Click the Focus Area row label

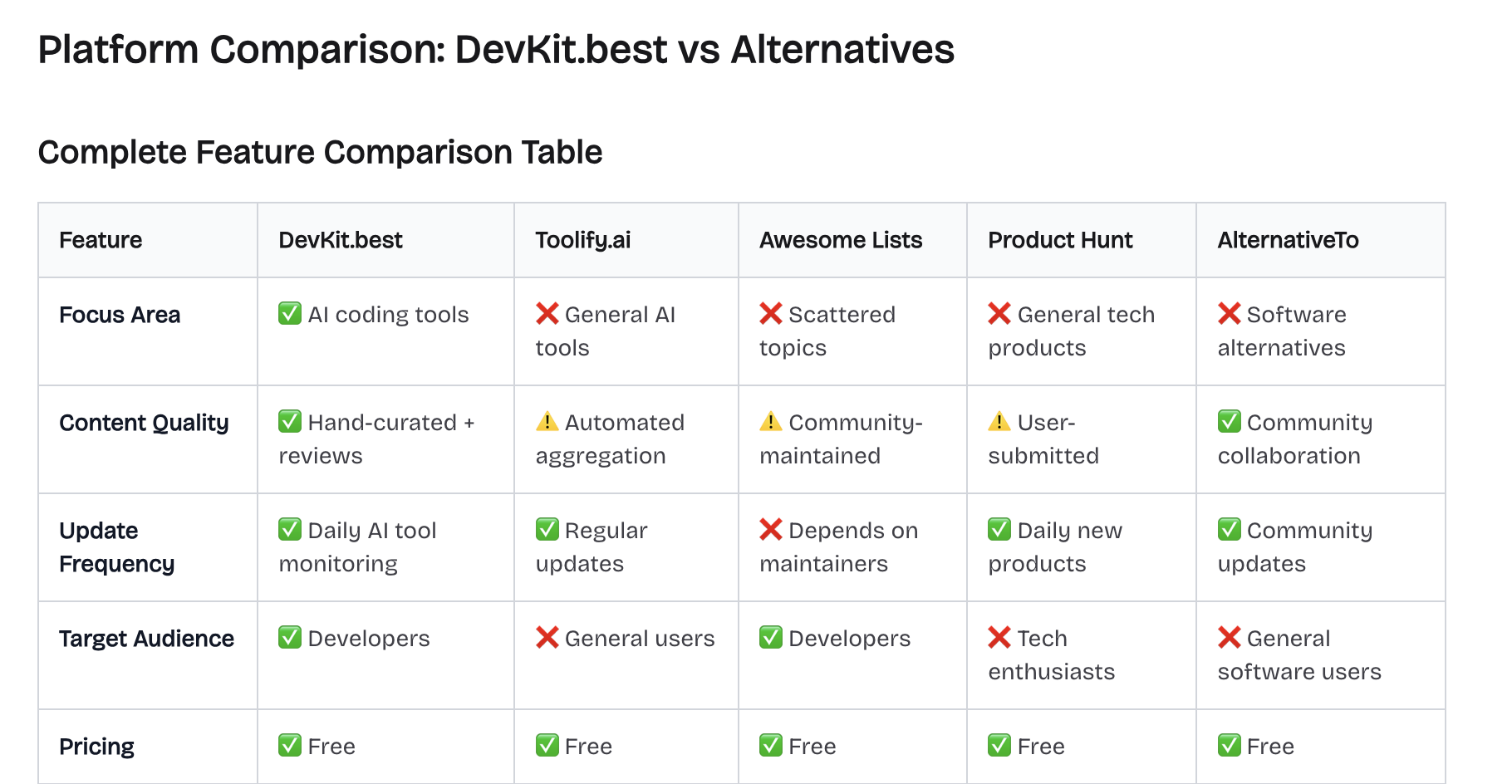click(120, 315)
